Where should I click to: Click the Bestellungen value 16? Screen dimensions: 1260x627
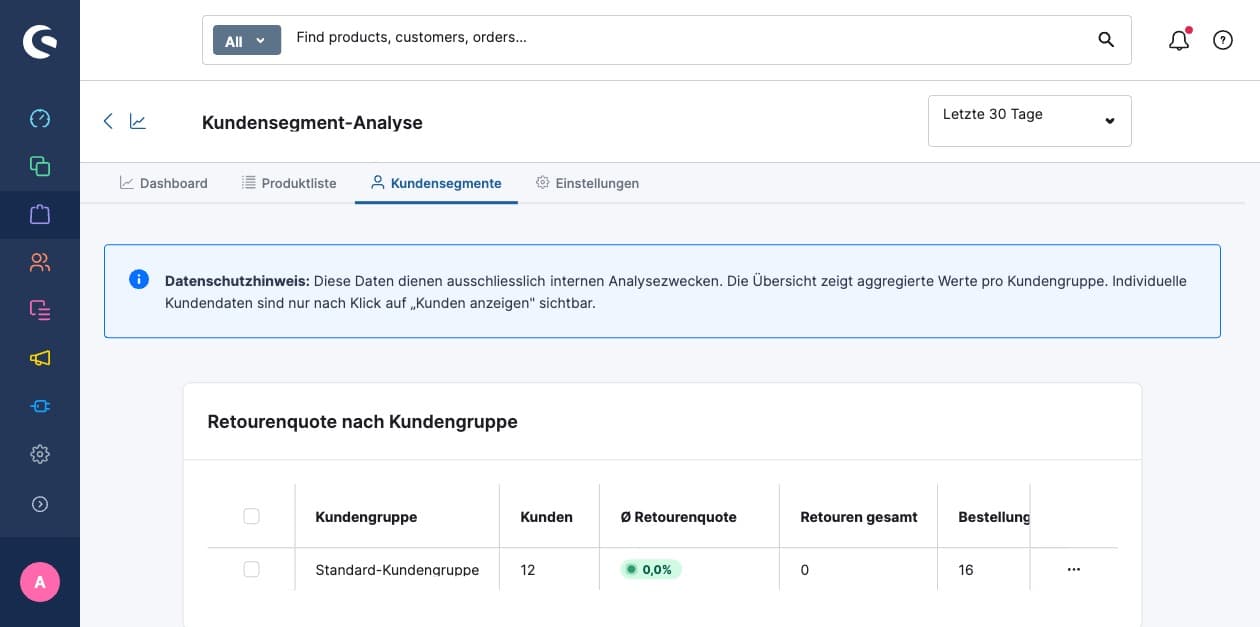point(966,570)
